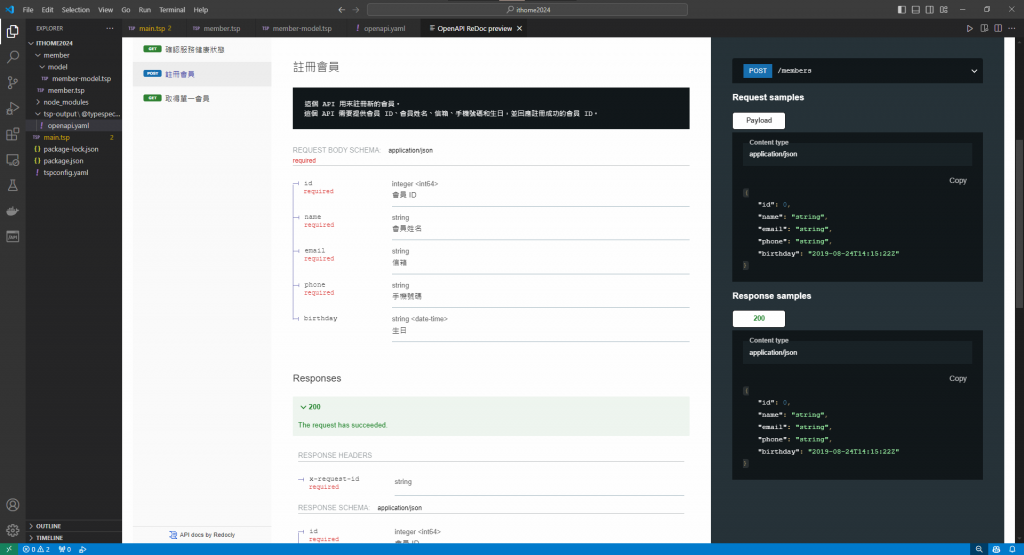The image size is (1024, 555).
Task: Click the ithome2024 command center search box
Action: pos(528,10)
